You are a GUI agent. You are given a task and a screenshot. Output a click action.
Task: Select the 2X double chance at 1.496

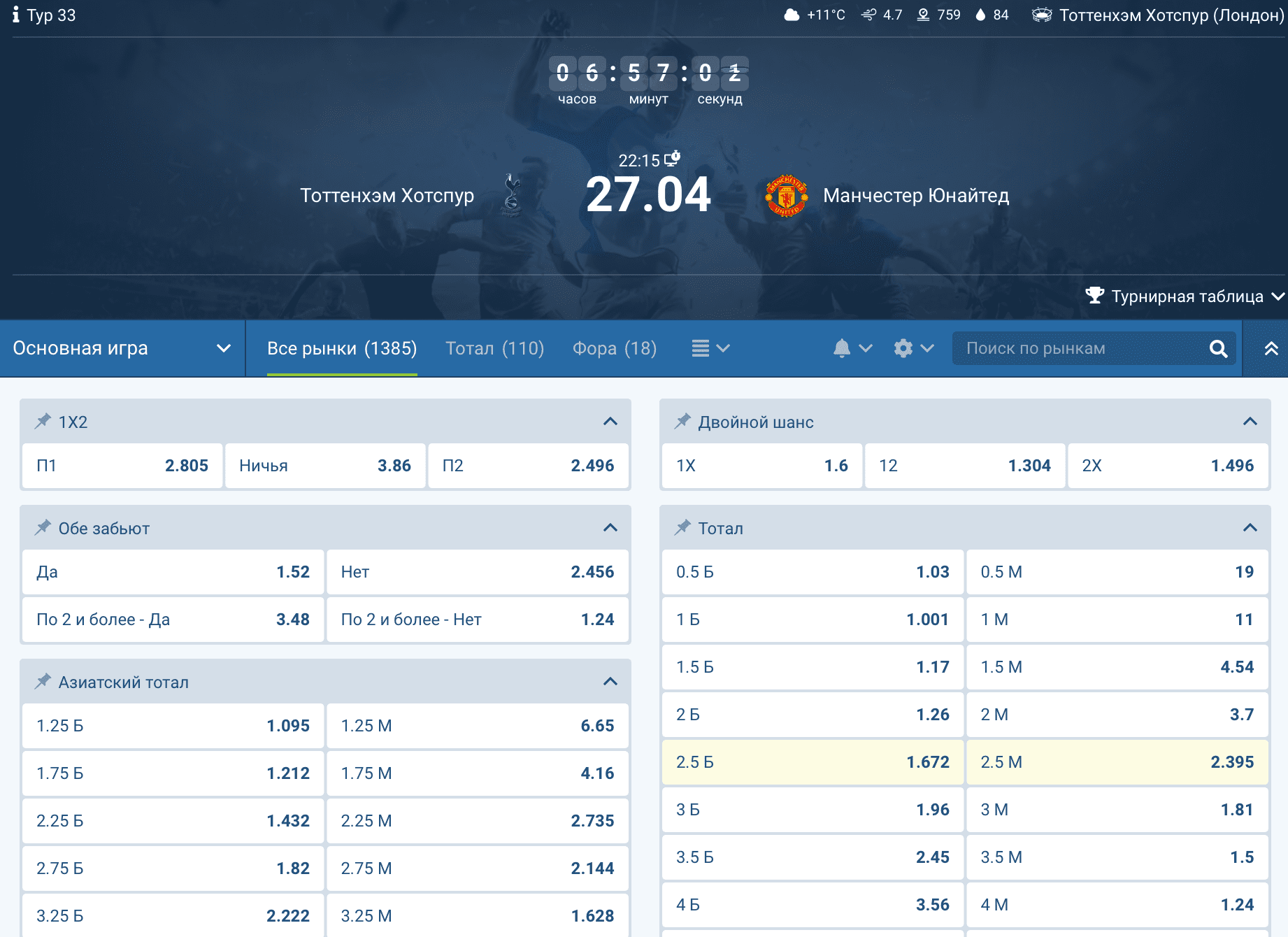point(1168,466)
